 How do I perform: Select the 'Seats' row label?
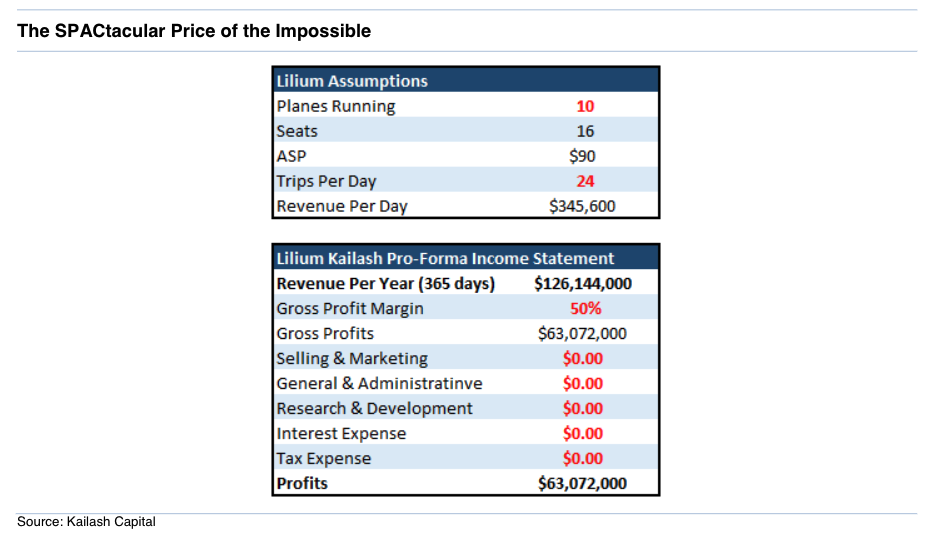(x=297, y=131)
